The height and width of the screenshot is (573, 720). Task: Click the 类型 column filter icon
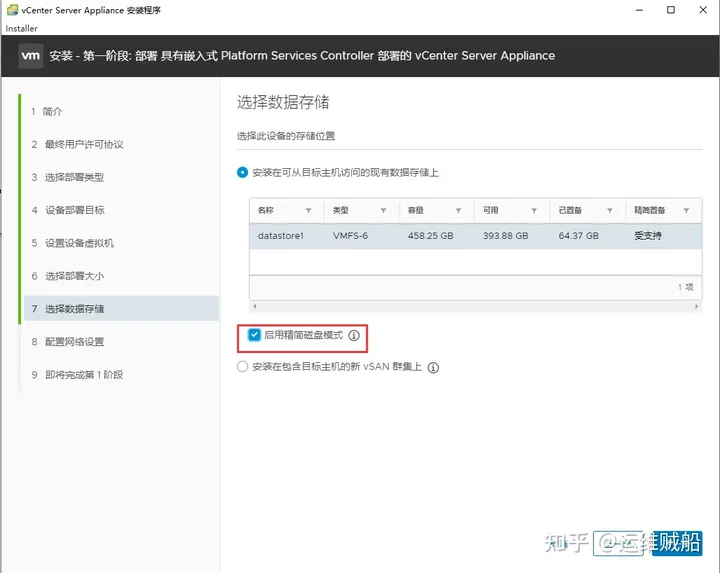[x=383, y=211]
